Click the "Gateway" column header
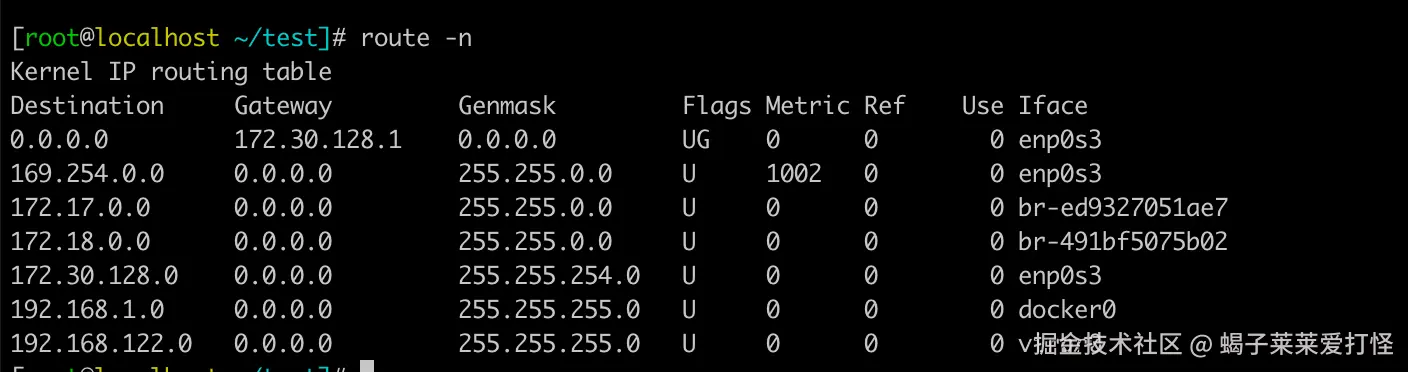Screen dimensions: 1408x372 (283, 105)
